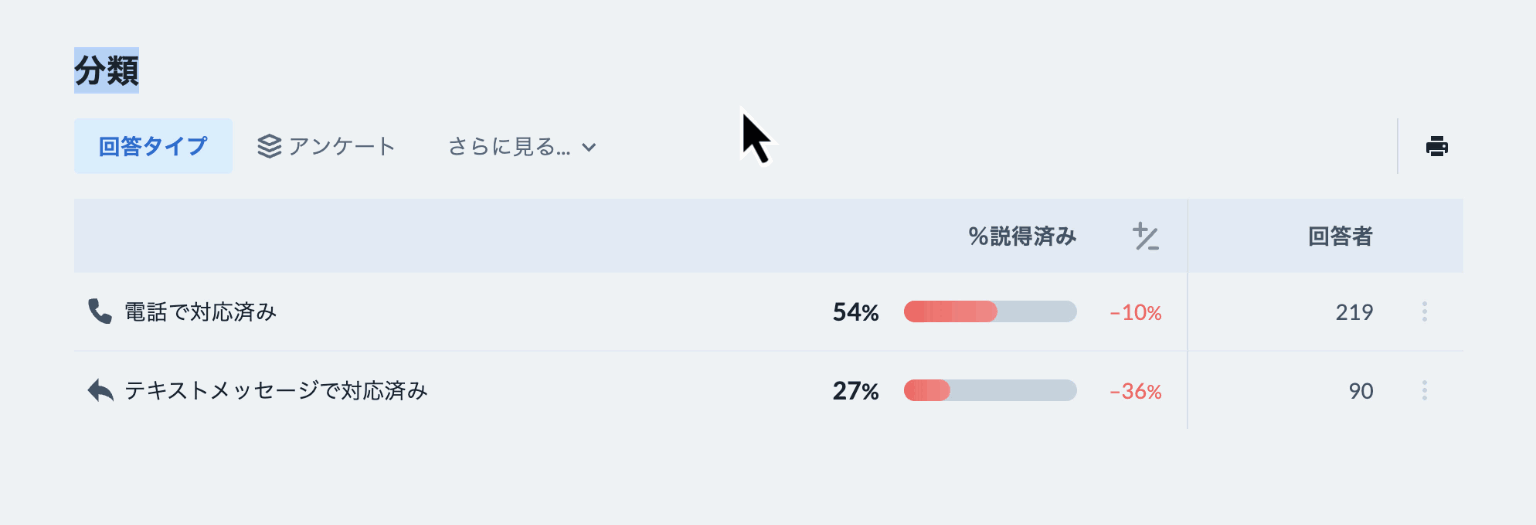
Task: Switch to the アンケート tab
Action: (327, 146)
